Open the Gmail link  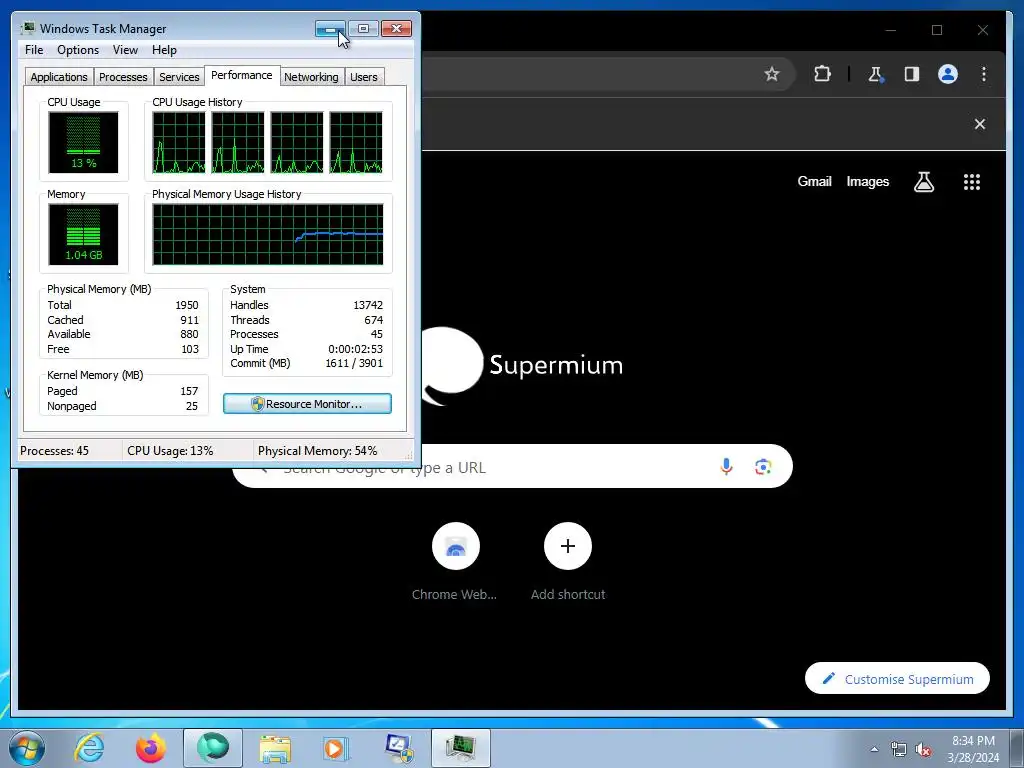814,182
